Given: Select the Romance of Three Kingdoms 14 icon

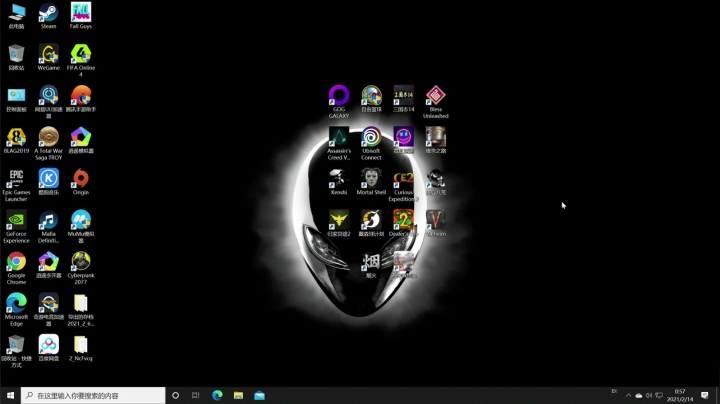Looking at the screenshot, I should point(404,98).
